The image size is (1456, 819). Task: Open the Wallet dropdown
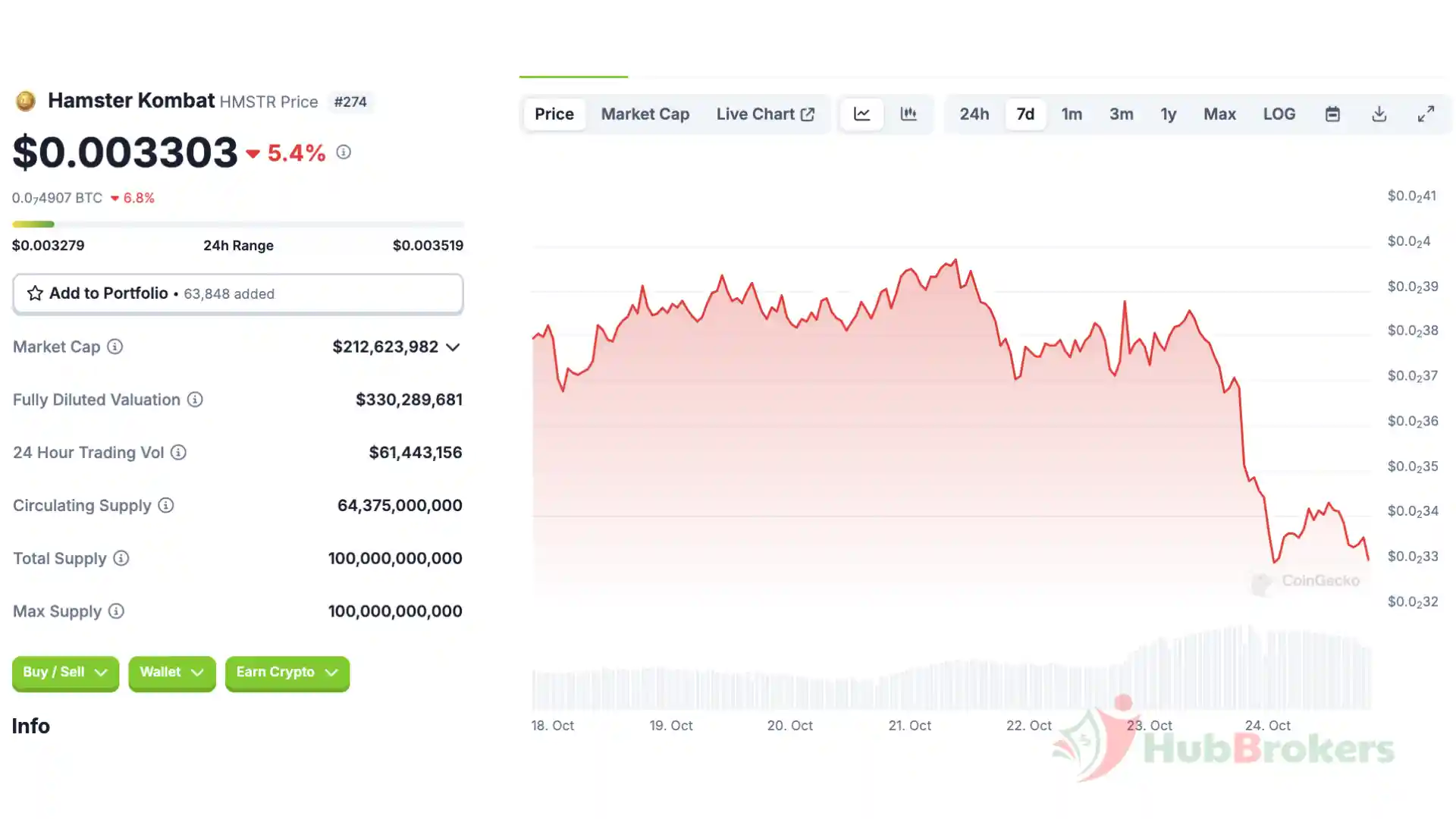click(x=172, y=673)
